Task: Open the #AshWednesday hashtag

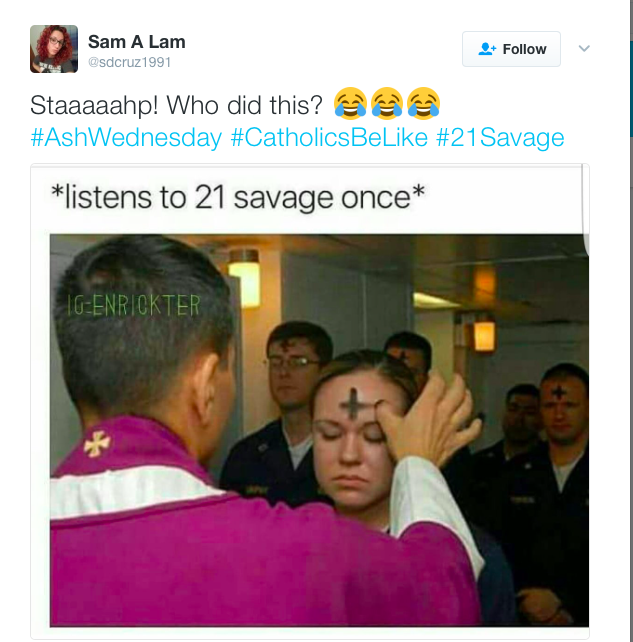Action: [126, 138]
